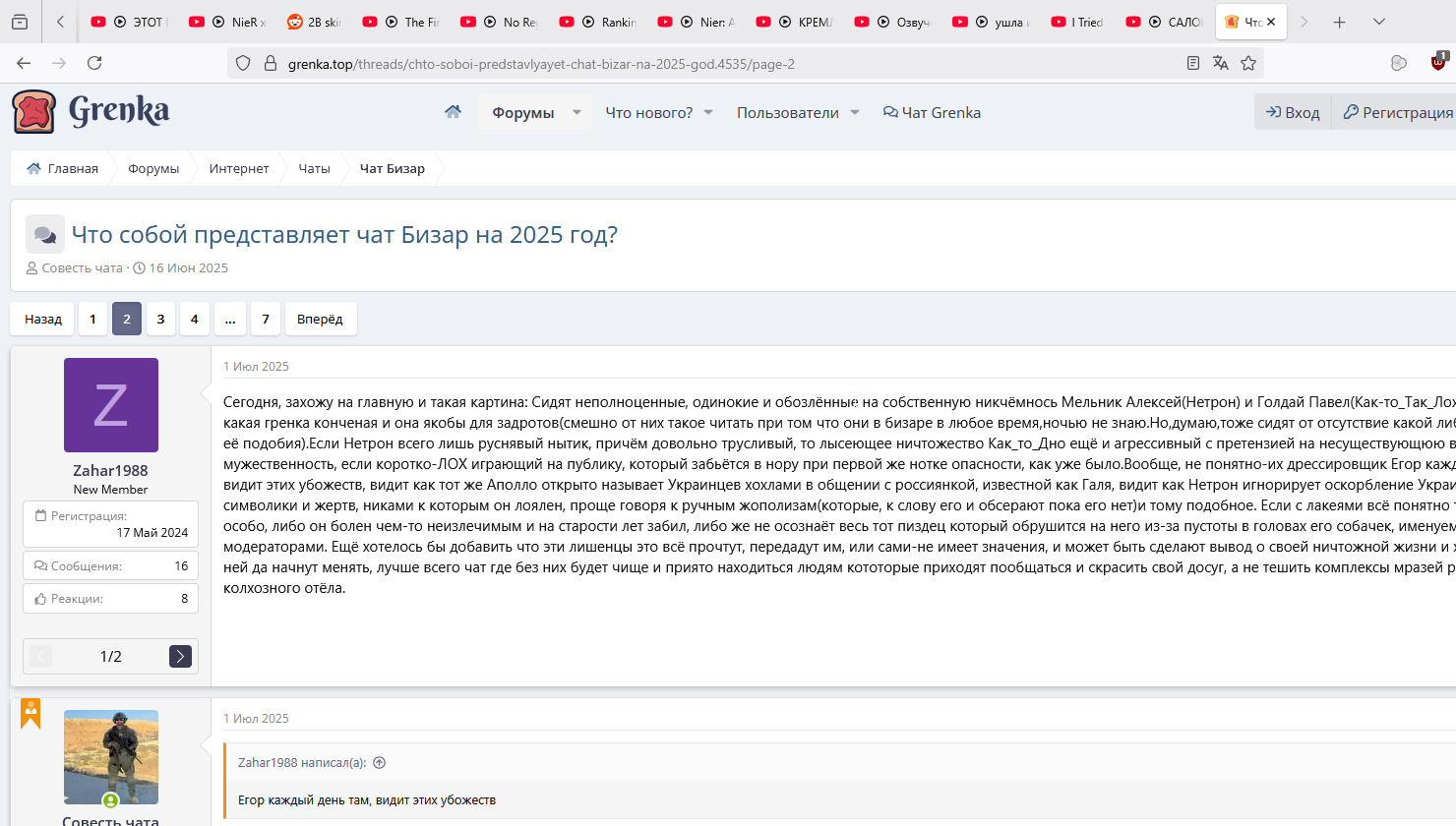This screenshot has width=1456, height=826.
Task: Expand the Форумы dropdown arrow
Action: (x=576, y=112)
